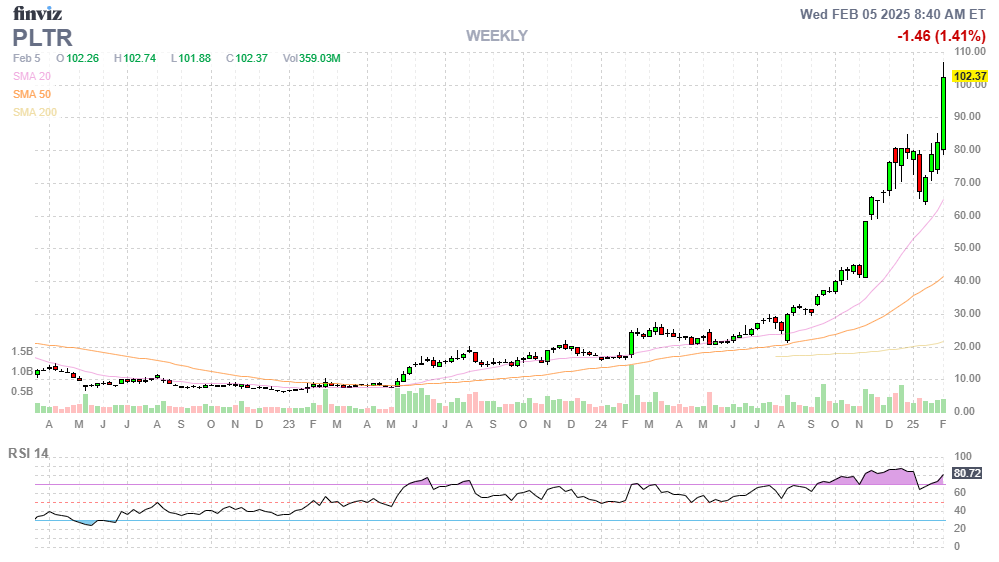Click the 20.00 price axis label

967,347
